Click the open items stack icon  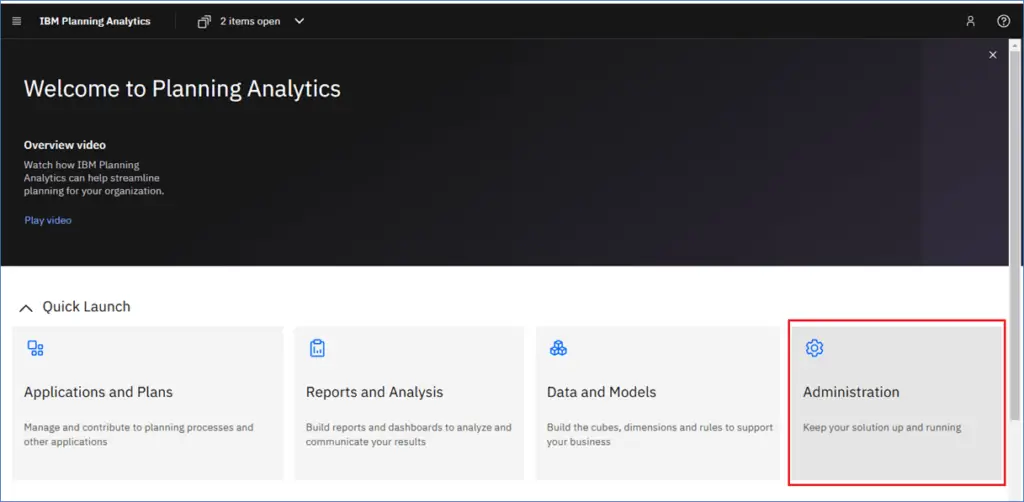click(x=204, y=22)
